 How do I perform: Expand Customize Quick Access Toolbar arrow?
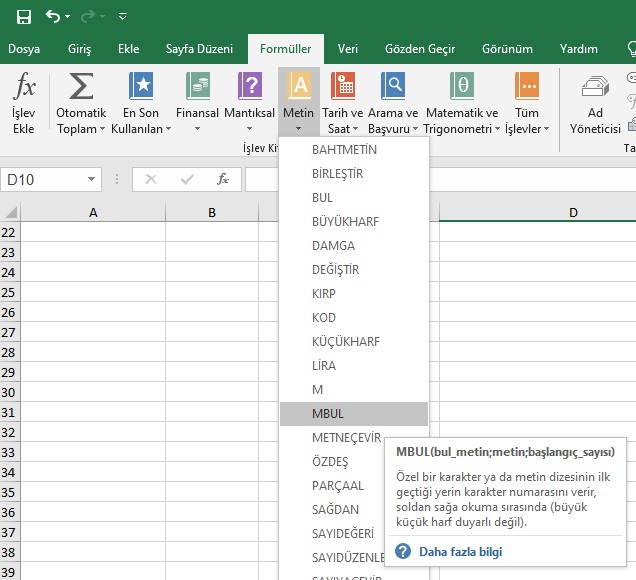[122, 17]
